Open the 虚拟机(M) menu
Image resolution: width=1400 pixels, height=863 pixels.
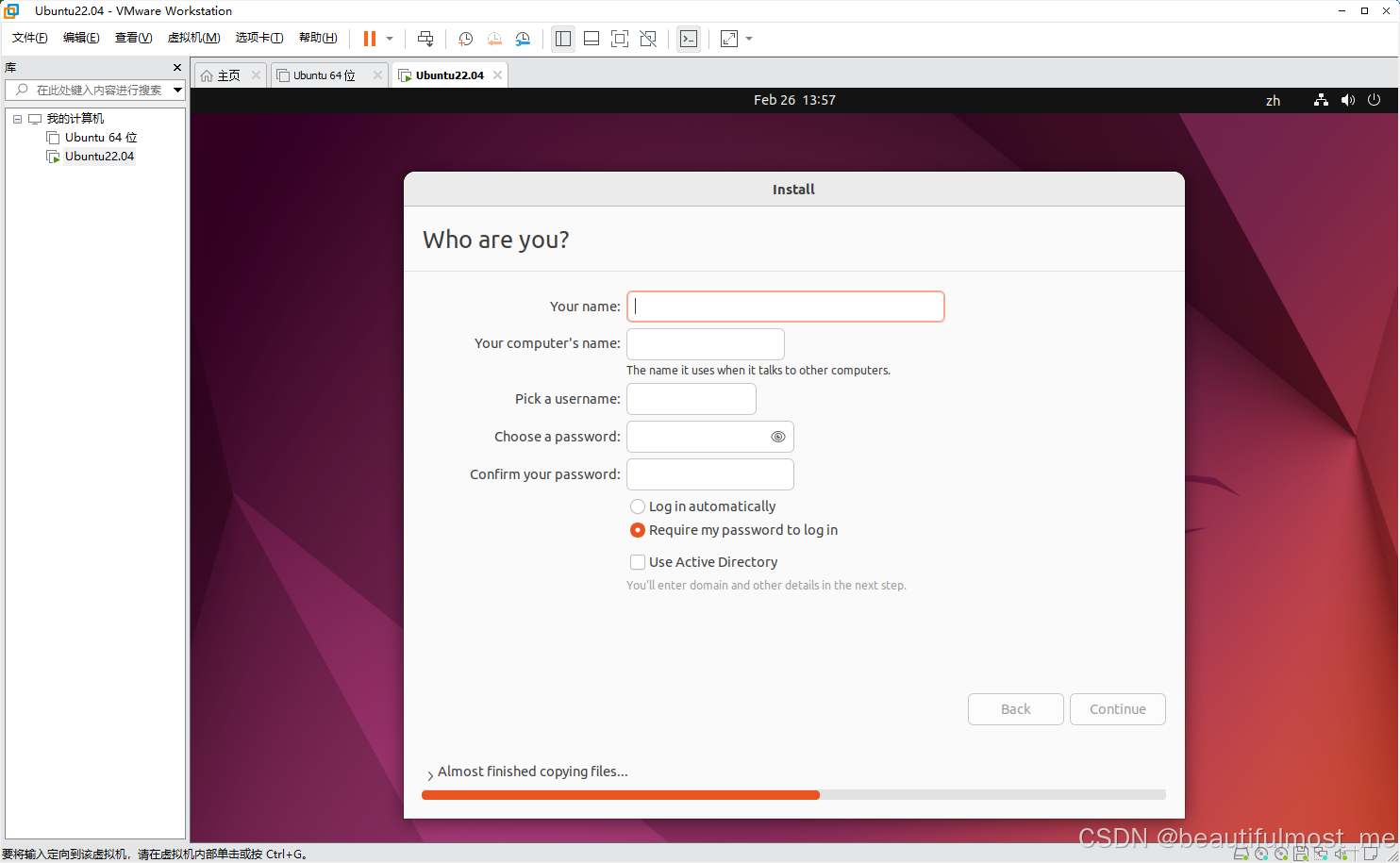point(193,38)
